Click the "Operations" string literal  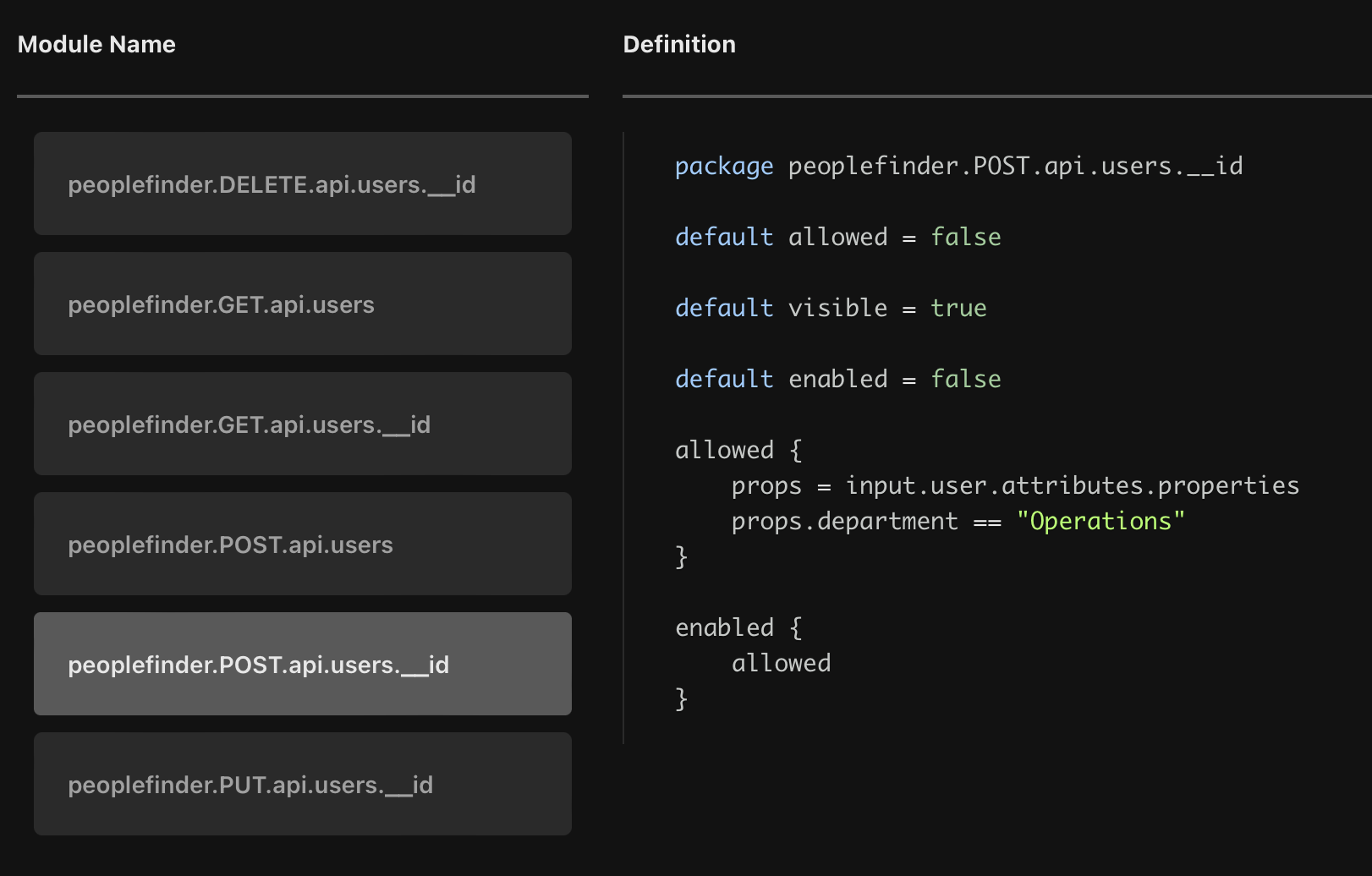pos(1100,522)
